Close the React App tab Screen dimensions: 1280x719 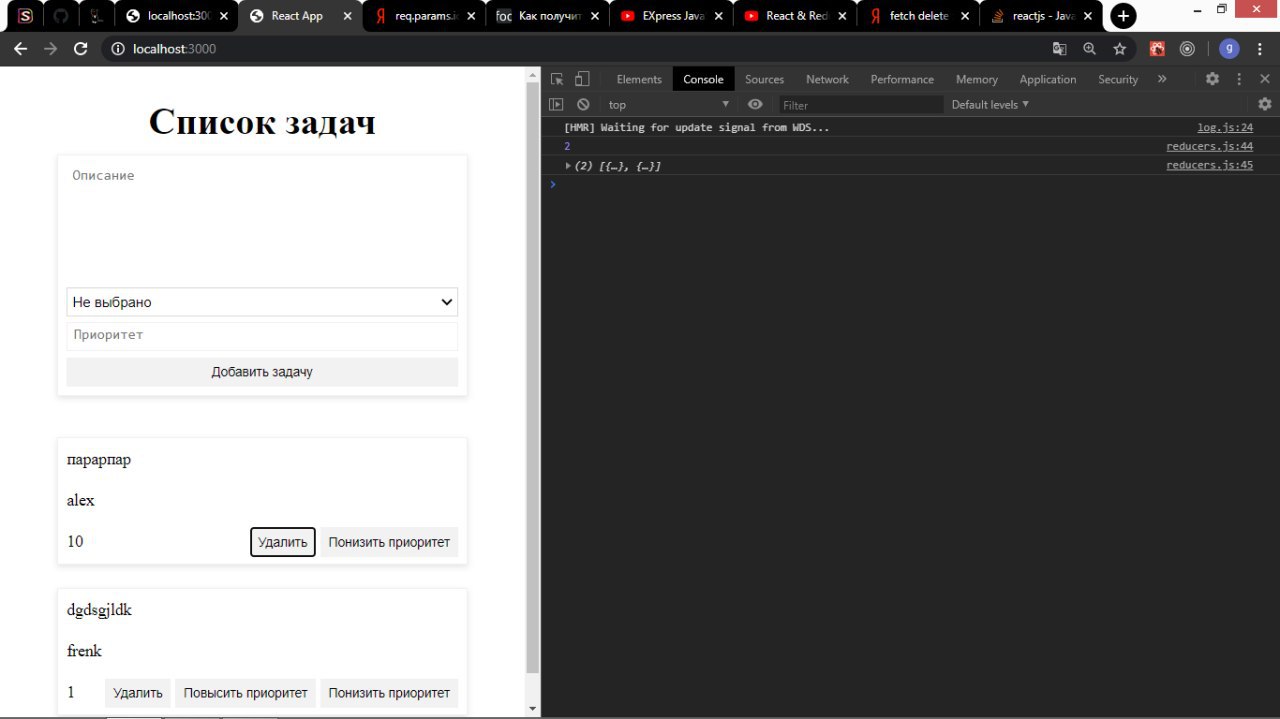[x=347, y=16]
